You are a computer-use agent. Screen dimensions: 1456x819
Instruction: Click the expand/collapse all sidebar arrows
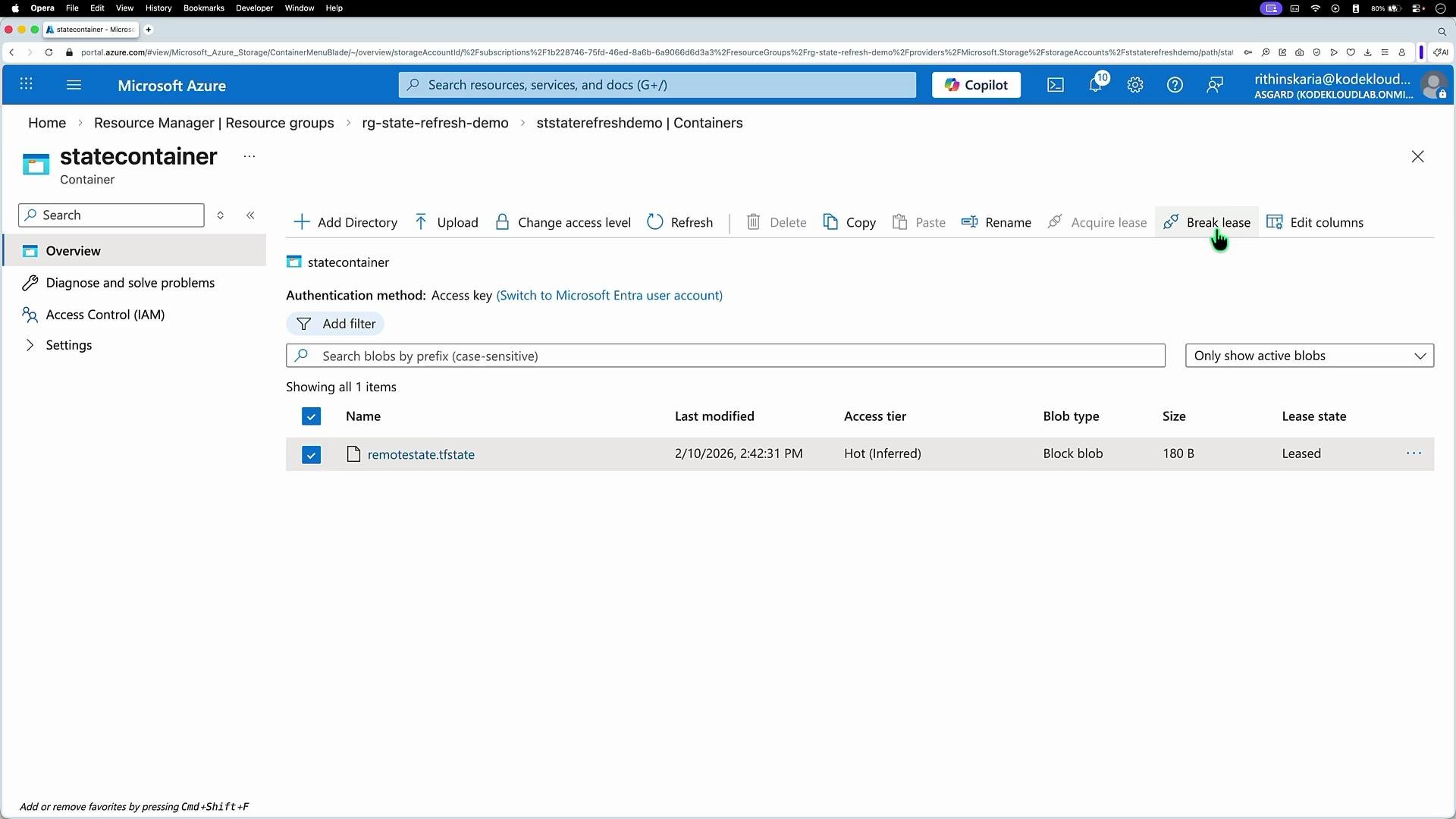pos(221,215)
